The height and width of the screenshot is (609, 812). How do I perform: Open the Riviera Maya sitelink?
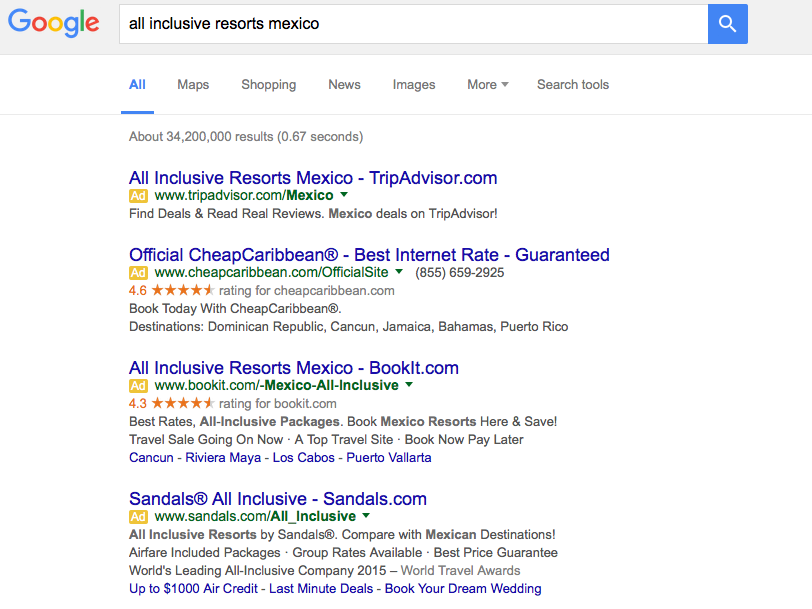(223, 458)
